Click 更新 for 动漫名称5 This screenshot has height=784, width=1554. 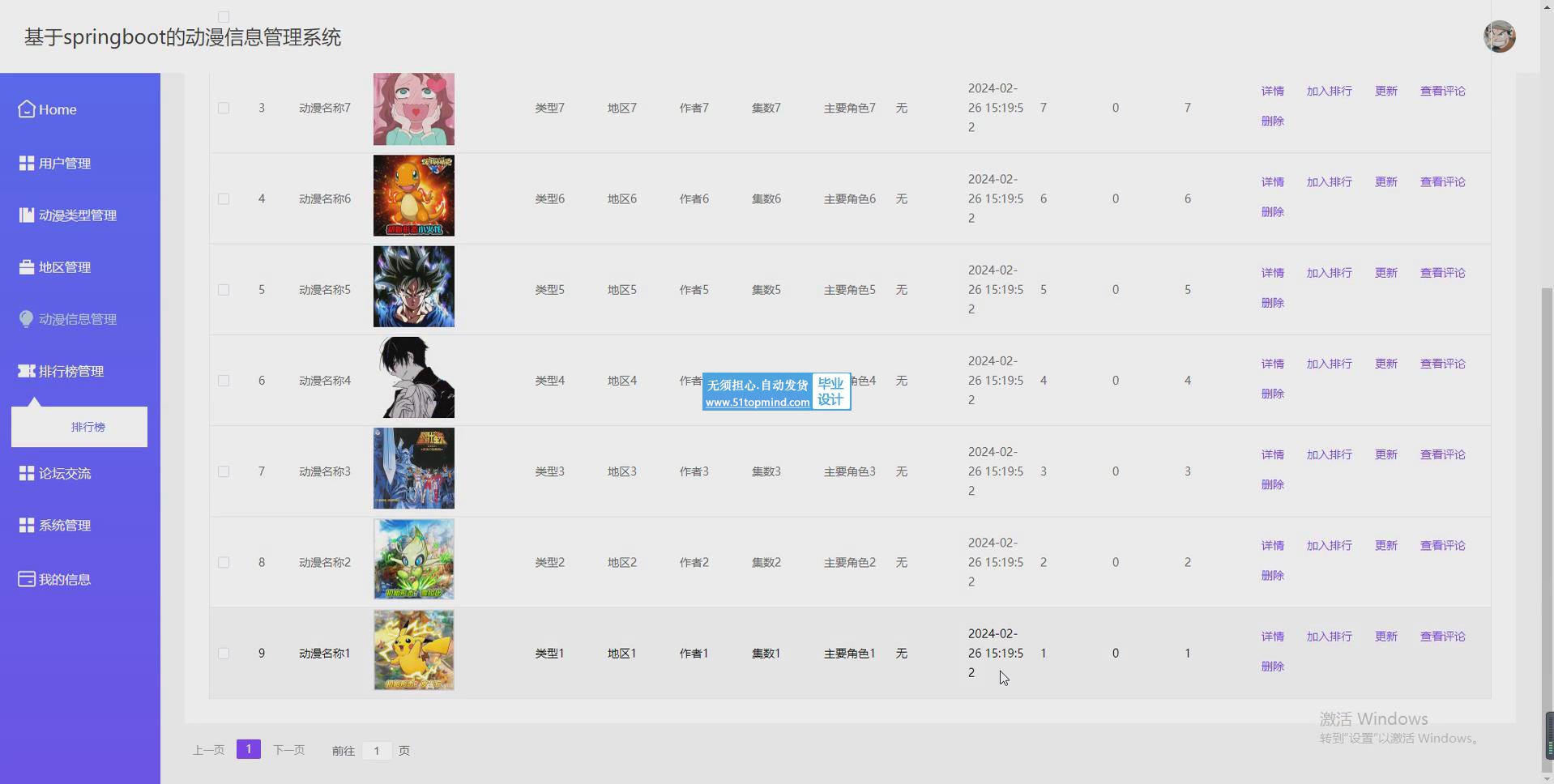[x=1385, y=272]
